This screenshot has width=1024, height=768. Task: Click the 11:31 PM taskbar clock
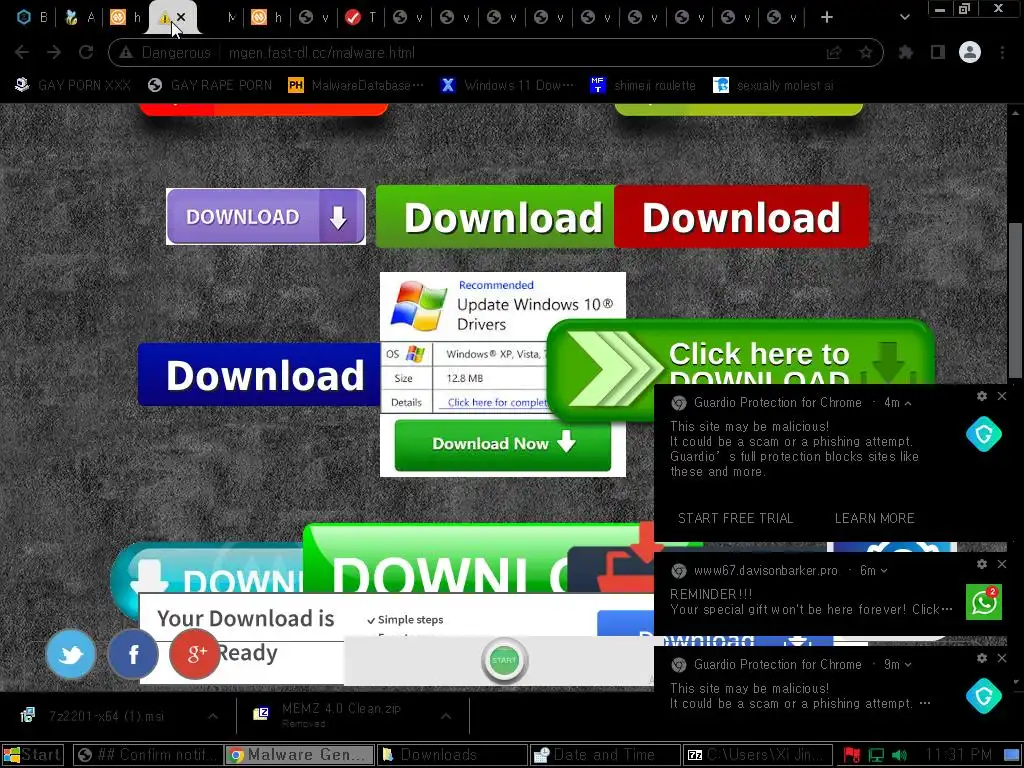pos(959,755)
